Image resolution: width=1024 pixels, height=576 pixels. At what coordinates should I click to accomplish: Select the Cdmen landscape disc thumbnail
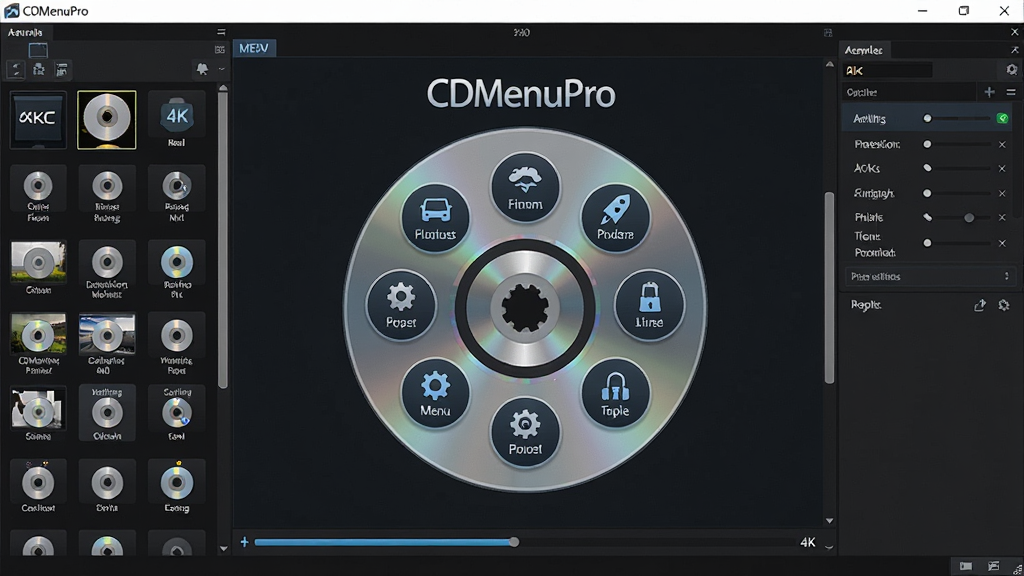(38, 268)
